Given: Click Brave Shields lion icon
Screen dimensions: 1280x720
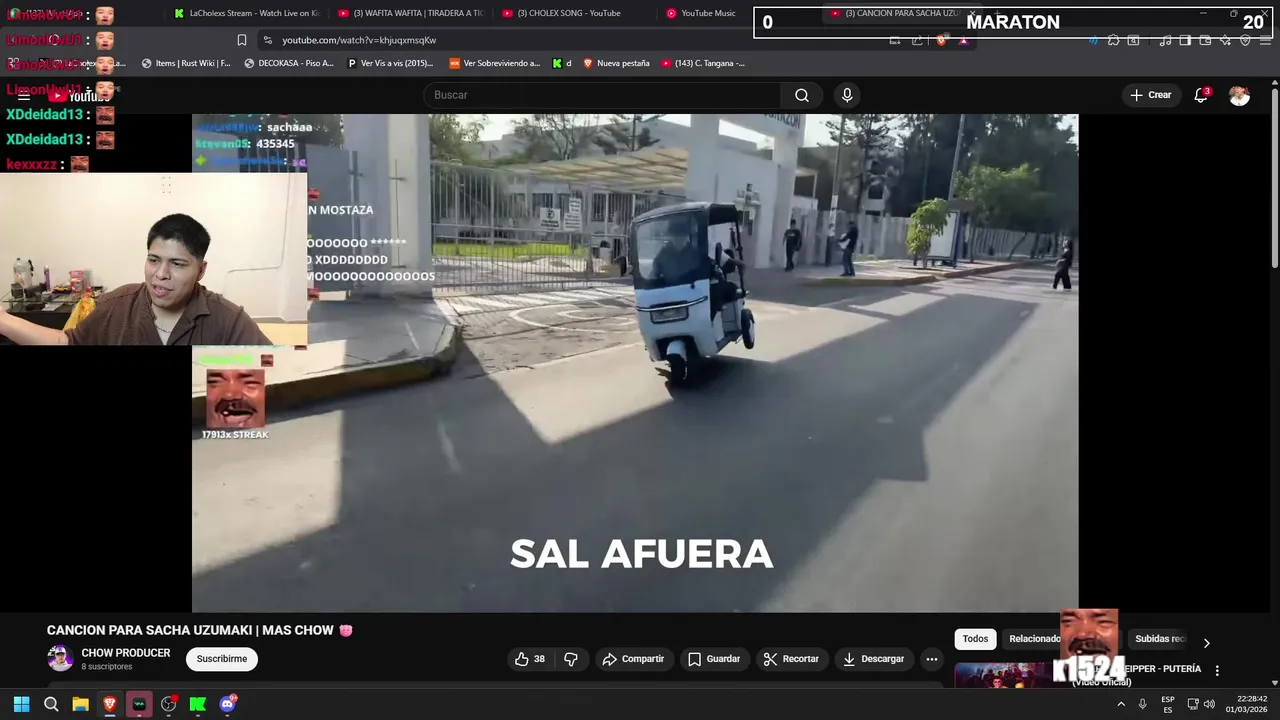Looking at the screenshot, I should click(x=941, y=40).
